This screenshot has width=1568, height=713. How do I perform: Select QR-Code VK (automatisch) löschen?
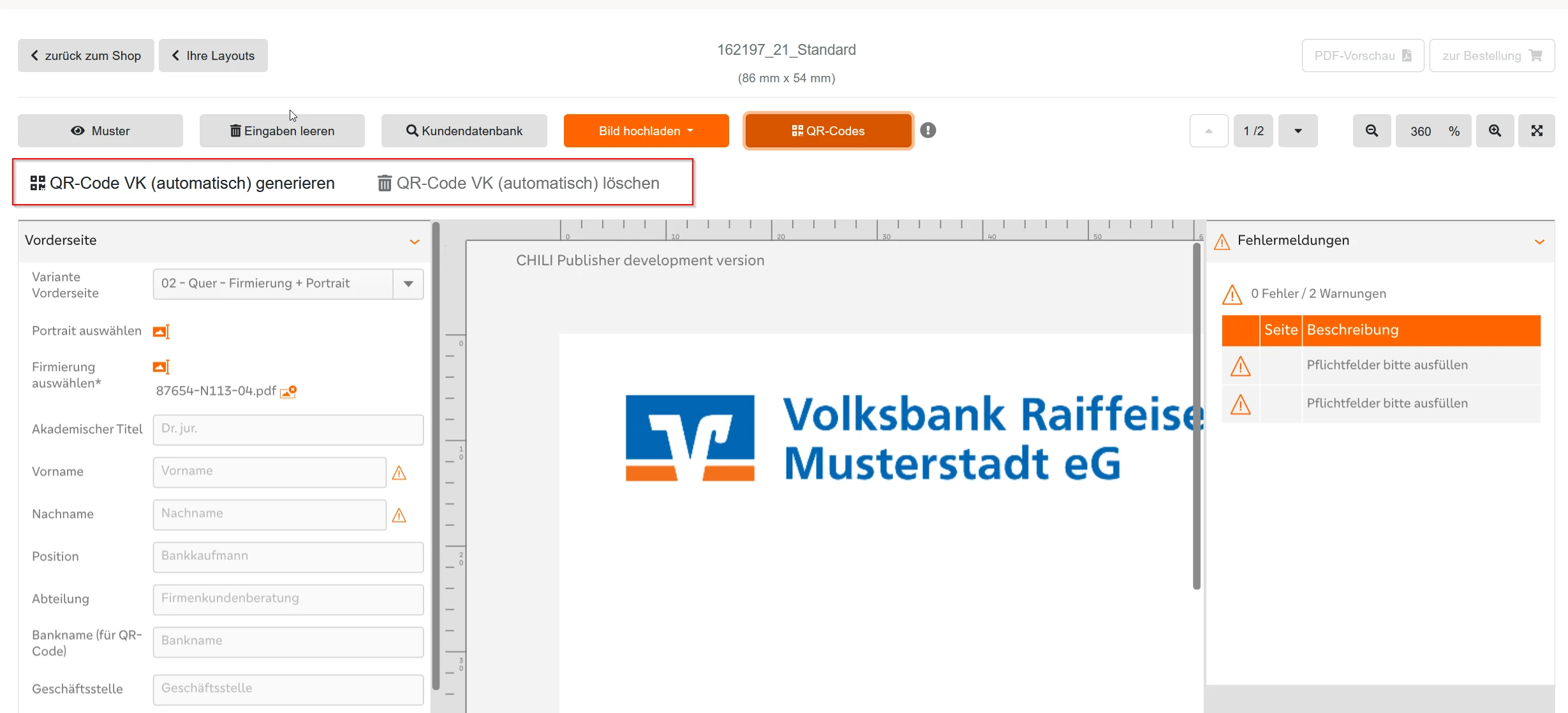point(519,183)
